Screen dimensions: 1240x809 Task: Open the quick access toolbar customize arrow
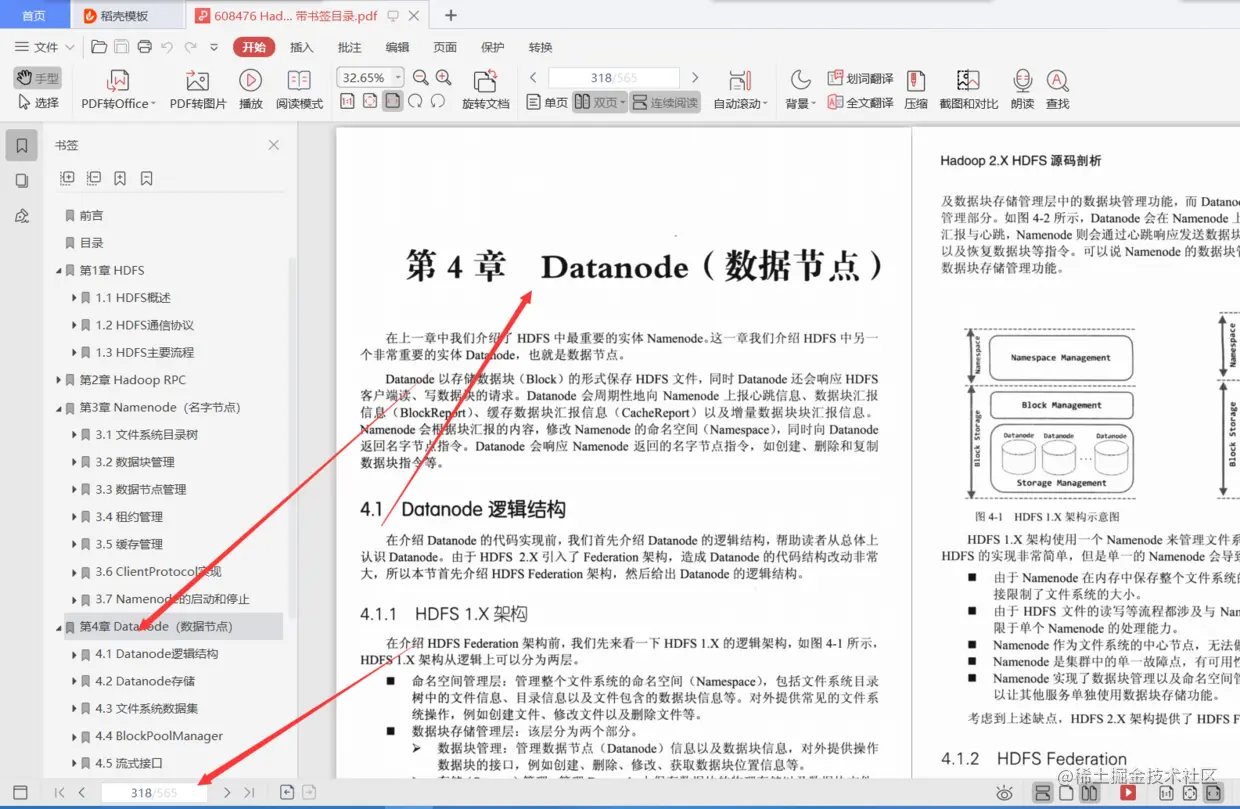[214, 47]
